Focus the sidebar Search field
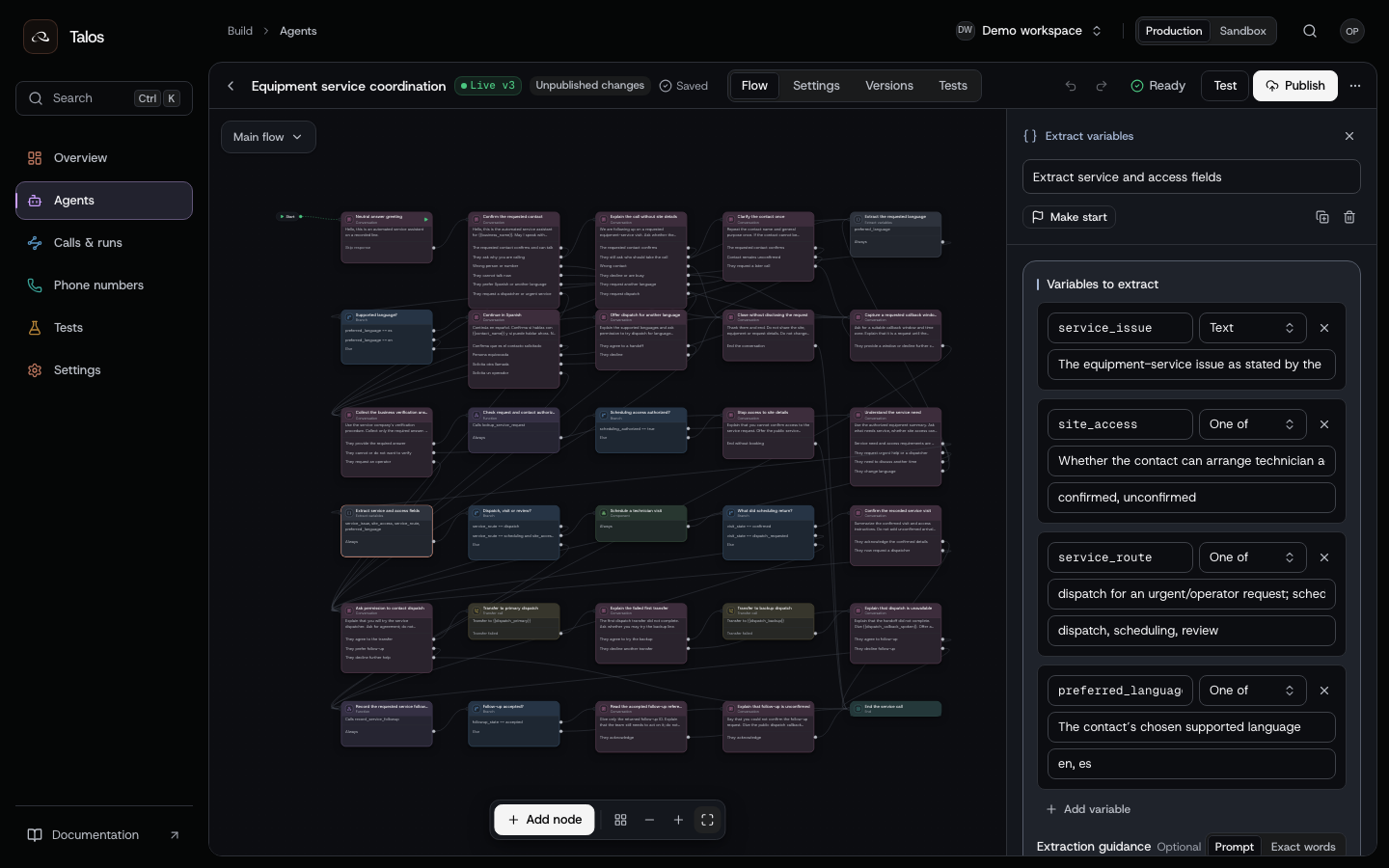The width and height of the screenshot is (1389, 868). 104,98
